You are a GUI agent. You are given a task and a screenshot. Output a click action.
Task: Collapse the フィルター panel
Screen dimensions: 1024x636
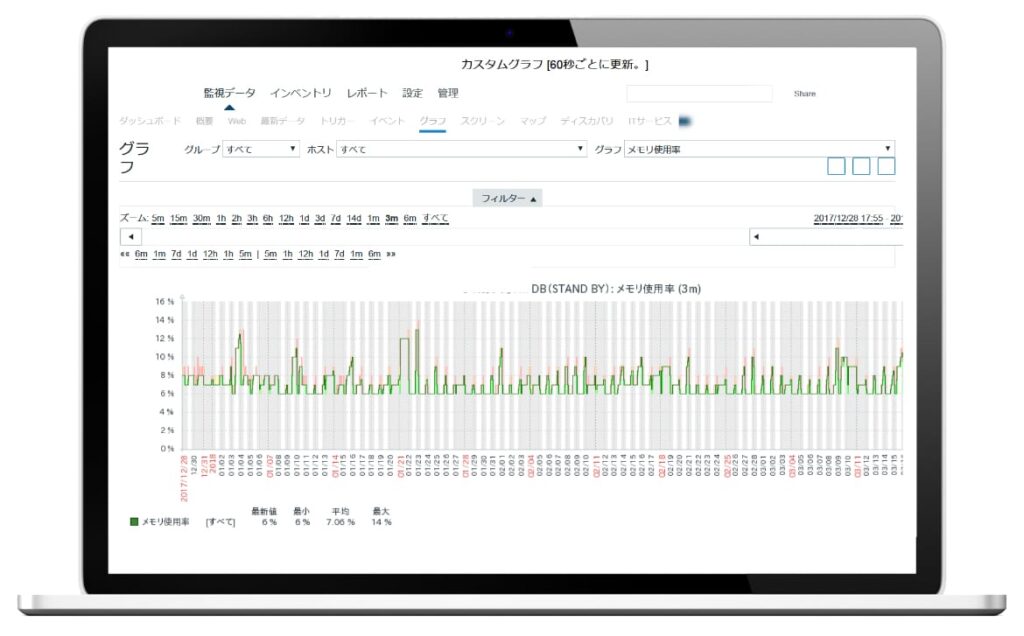(509, 198)
